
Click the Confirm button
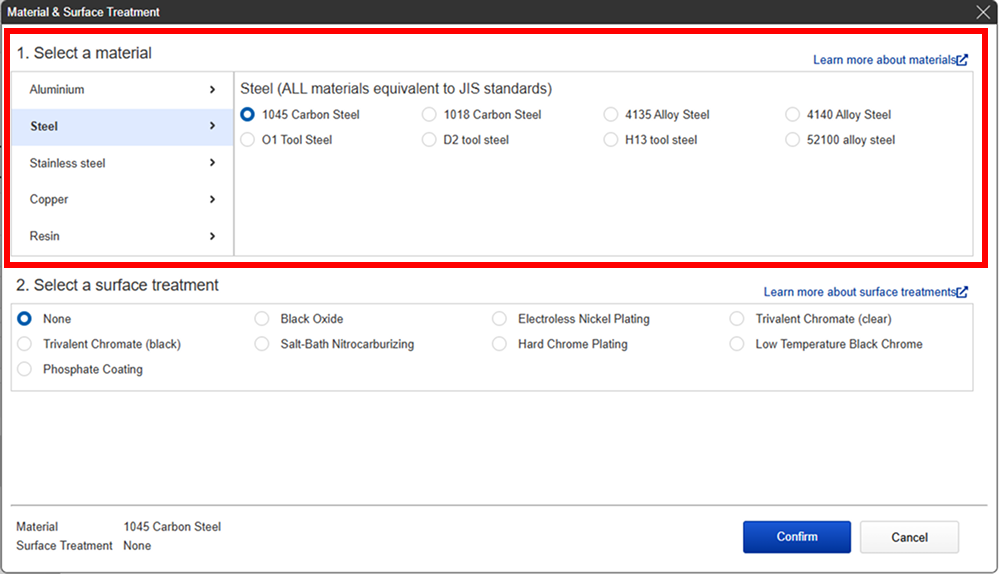797,537
